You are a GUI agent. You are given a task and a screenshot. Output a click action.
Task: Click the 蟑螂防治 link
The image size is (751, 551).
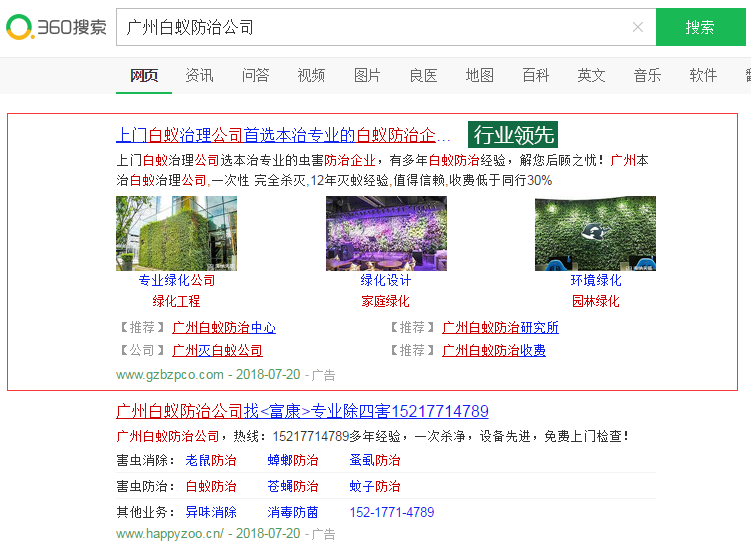[293, 460]
